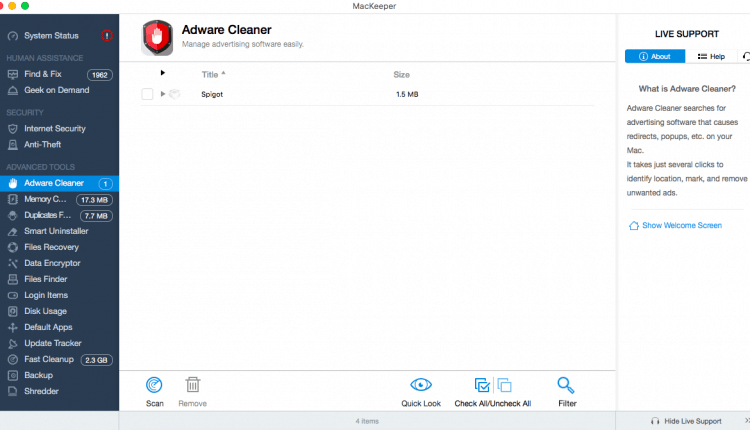Click the 17.3 MB Memory Cleaner badge
This screenshot has width=750, height=430.
point(94,200)
